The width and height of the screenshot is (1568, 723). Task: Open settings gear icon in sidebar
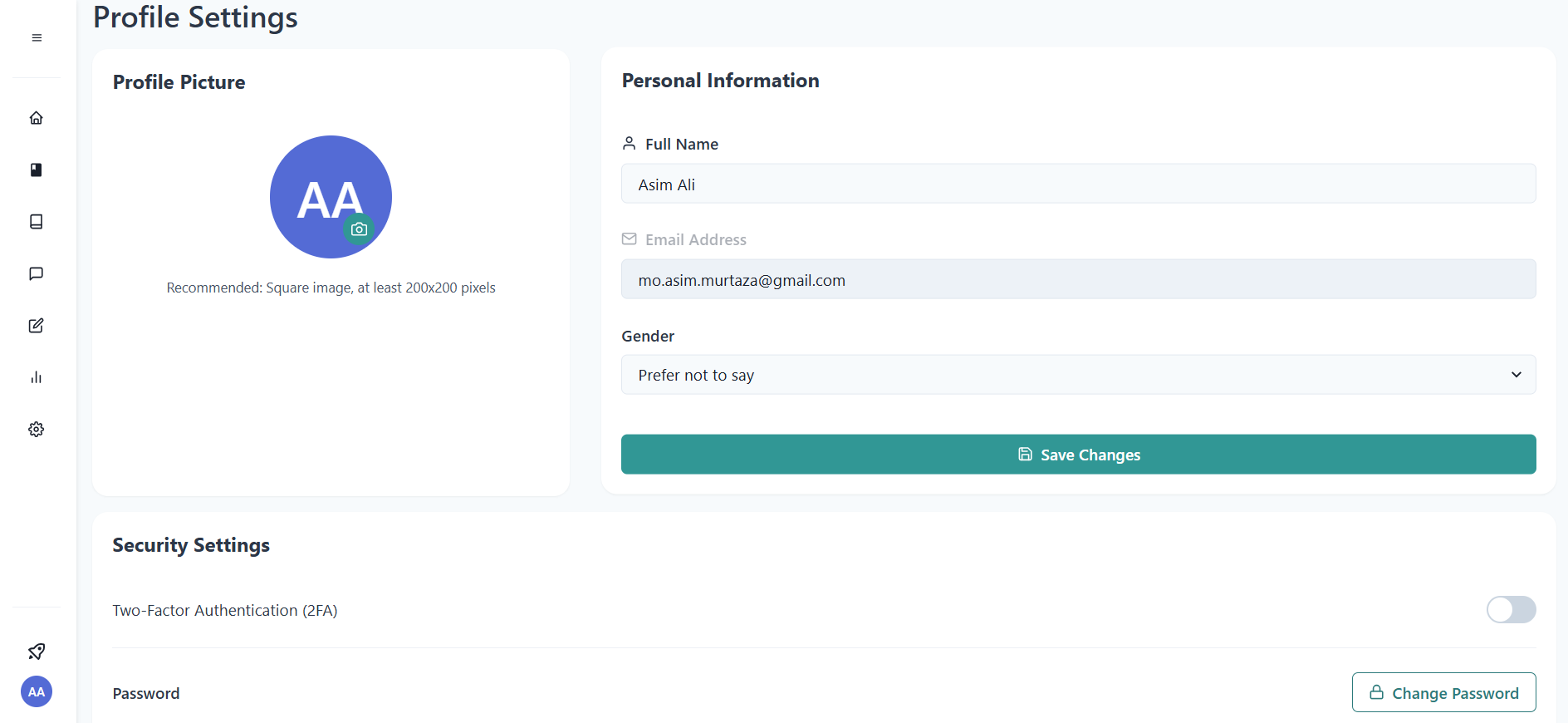tap(37, 430)
